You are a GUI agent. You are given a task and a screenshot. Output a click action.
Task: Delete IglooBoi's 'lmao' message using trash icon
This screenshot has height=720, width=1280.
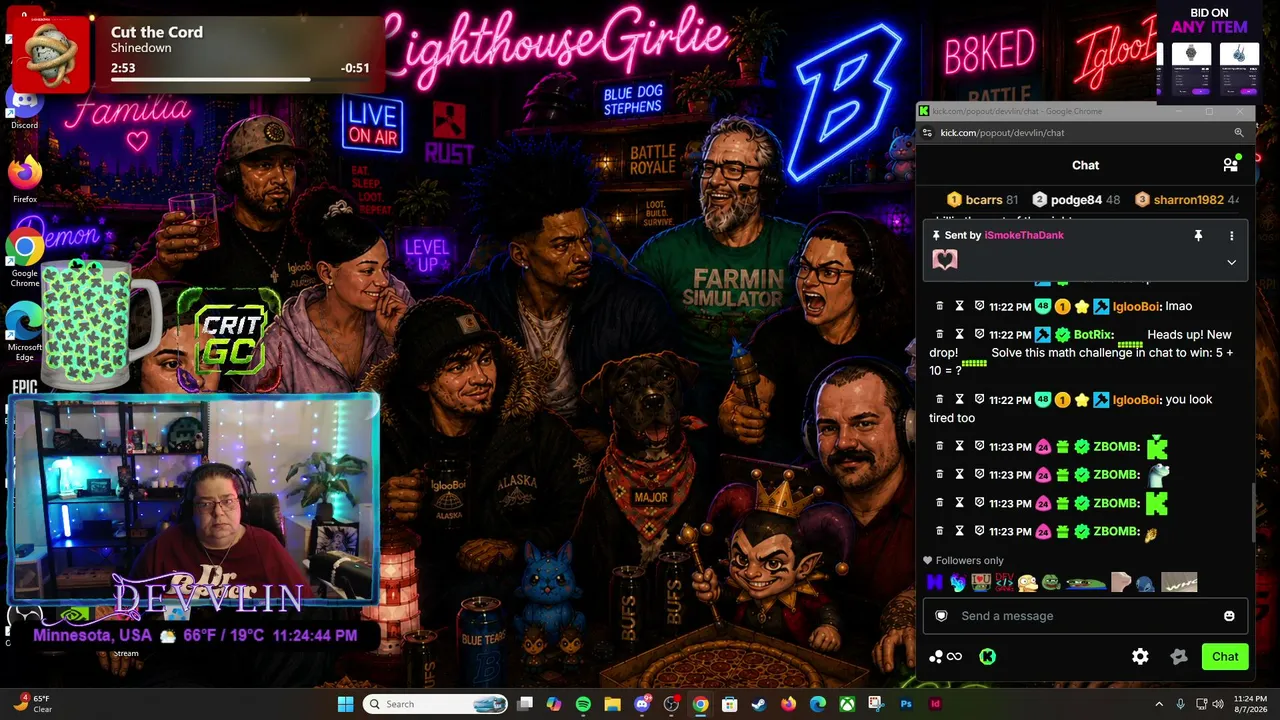point(939,306)
